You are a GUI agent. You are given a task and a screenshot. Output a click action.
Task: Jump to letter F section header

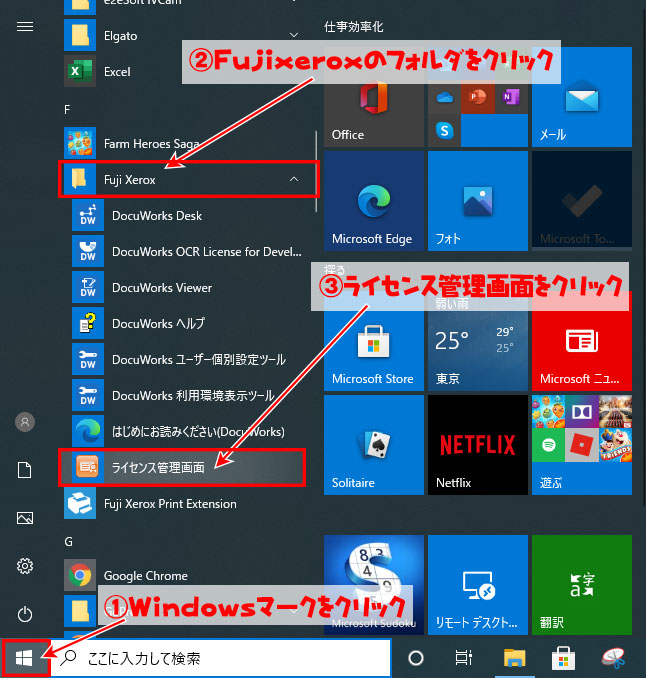pos(67,109)
